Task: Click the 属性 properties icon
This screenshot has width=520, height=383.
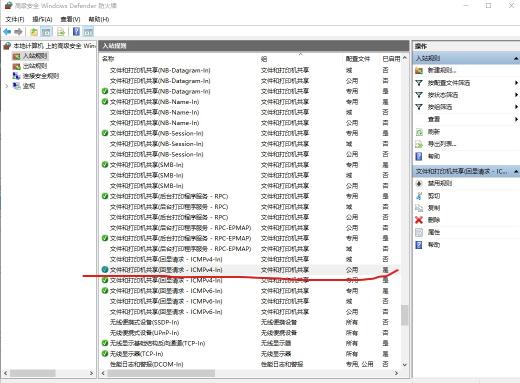Action: click(419, 232)
